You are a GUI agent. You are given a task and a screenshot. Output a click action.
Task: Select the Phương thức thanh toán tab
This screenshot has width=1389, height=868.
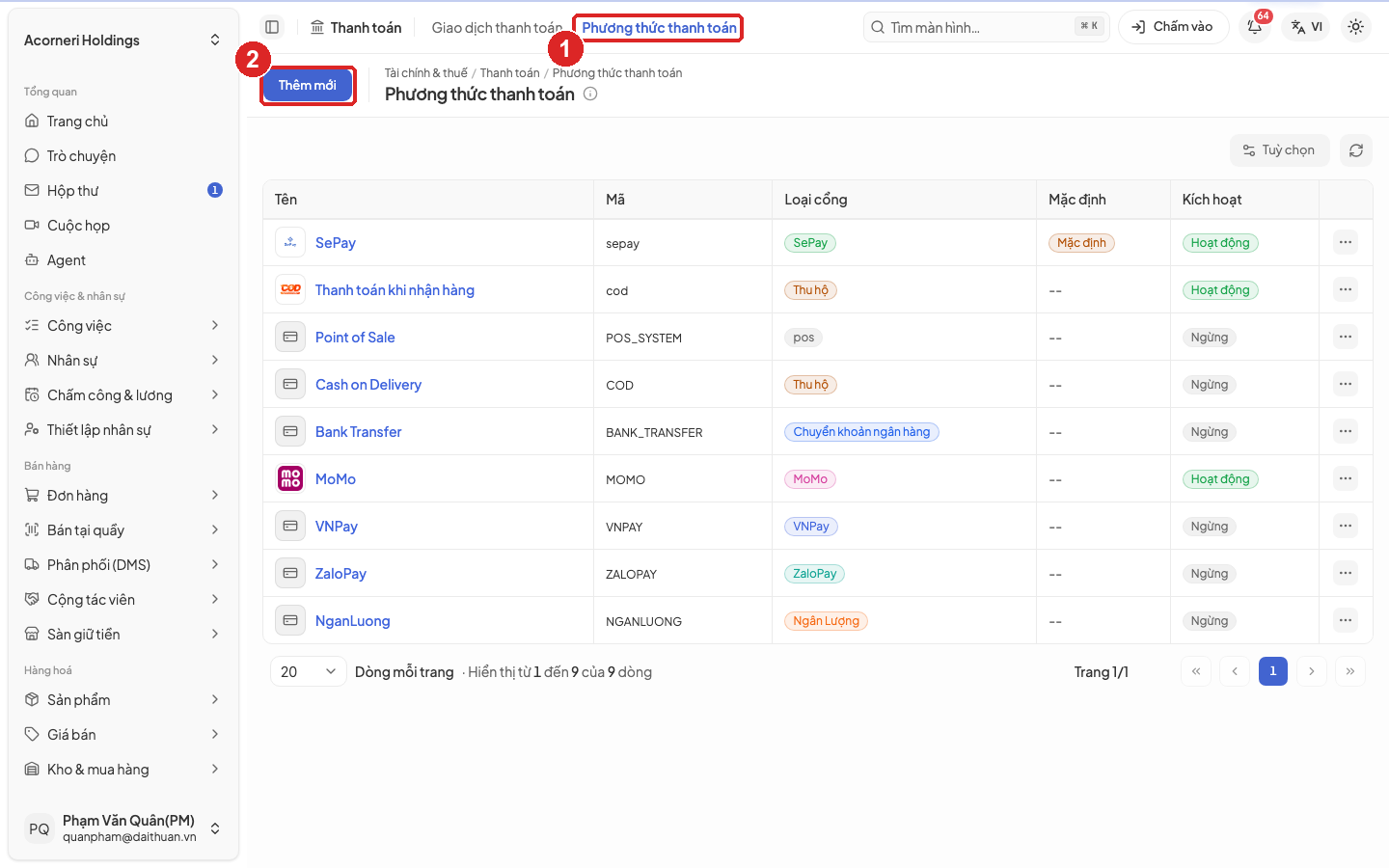(x=659, y=28)
